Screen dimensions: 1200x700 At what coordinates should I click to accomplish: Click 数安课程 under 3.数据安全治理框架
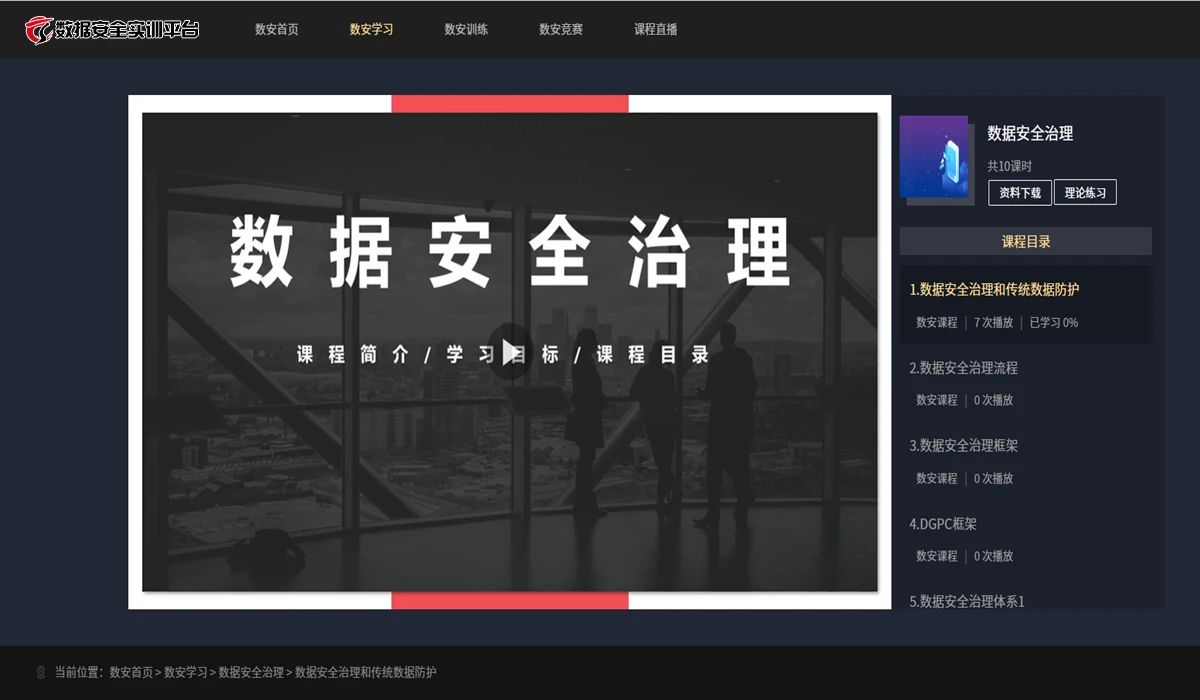[937, 479]
